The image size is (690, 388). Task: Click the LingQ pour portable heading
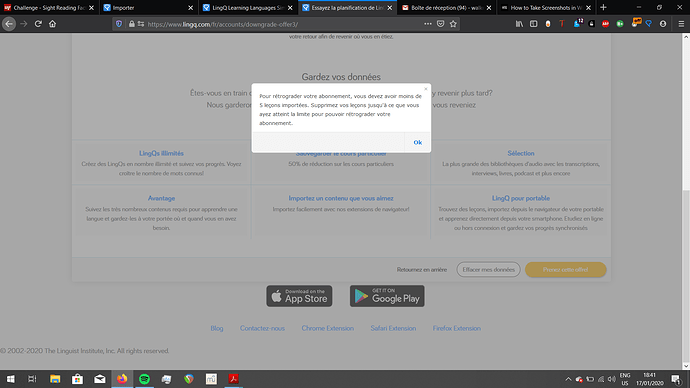coord(521,198)
